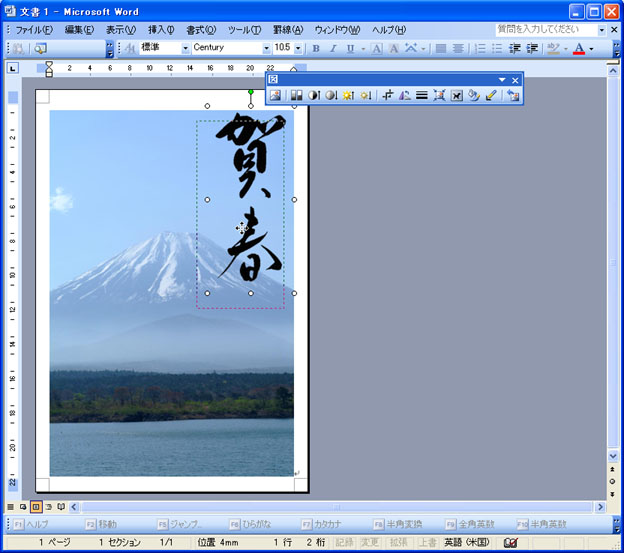Open the Line Style picker icon
The height and width of the screenshot is (553, 624).
coord(421,96)
